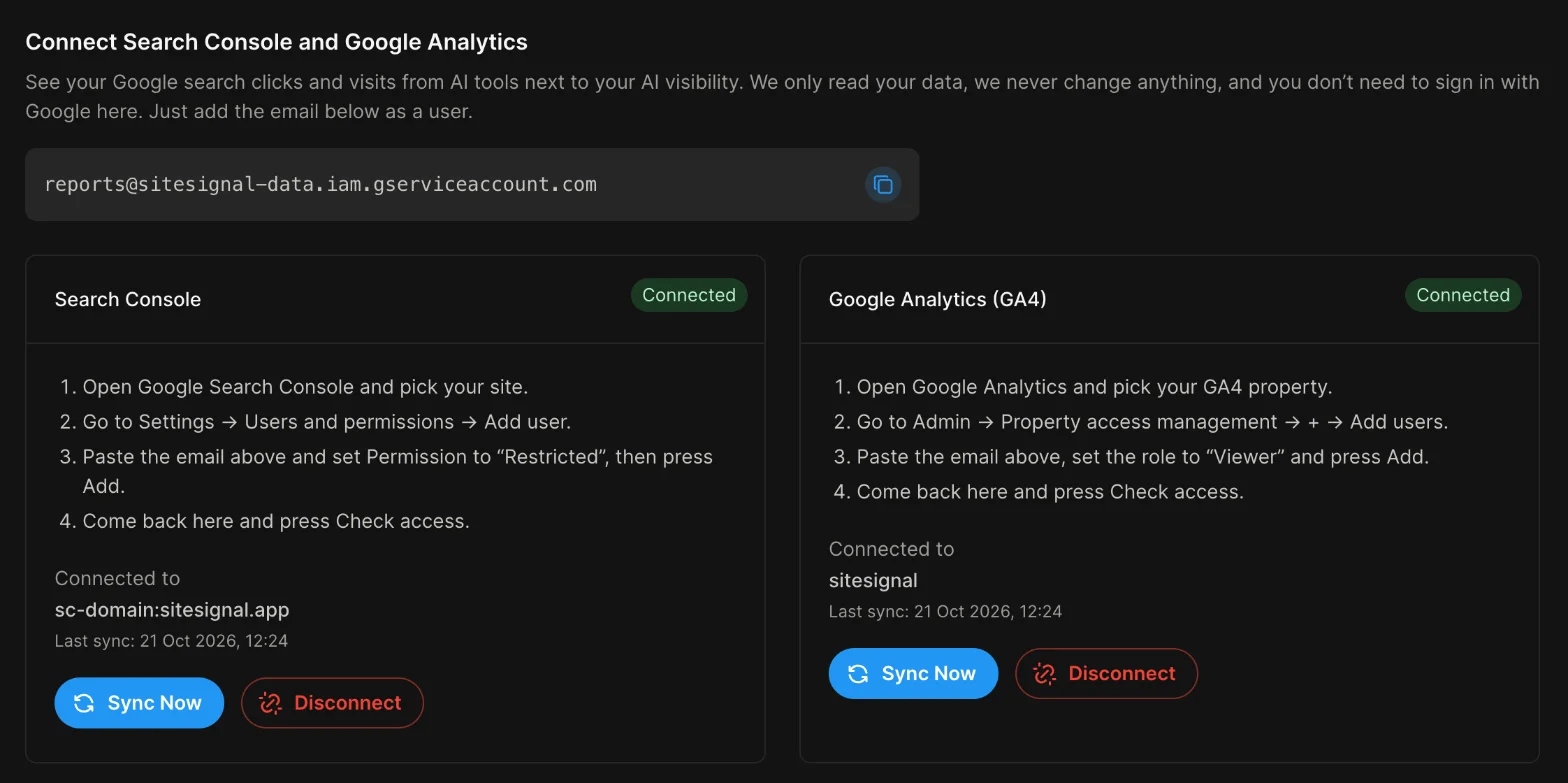Screen dimensions: 1568x783
Task: Click the sc-domain:sitesignal.app property name
Action: [172, 609]
